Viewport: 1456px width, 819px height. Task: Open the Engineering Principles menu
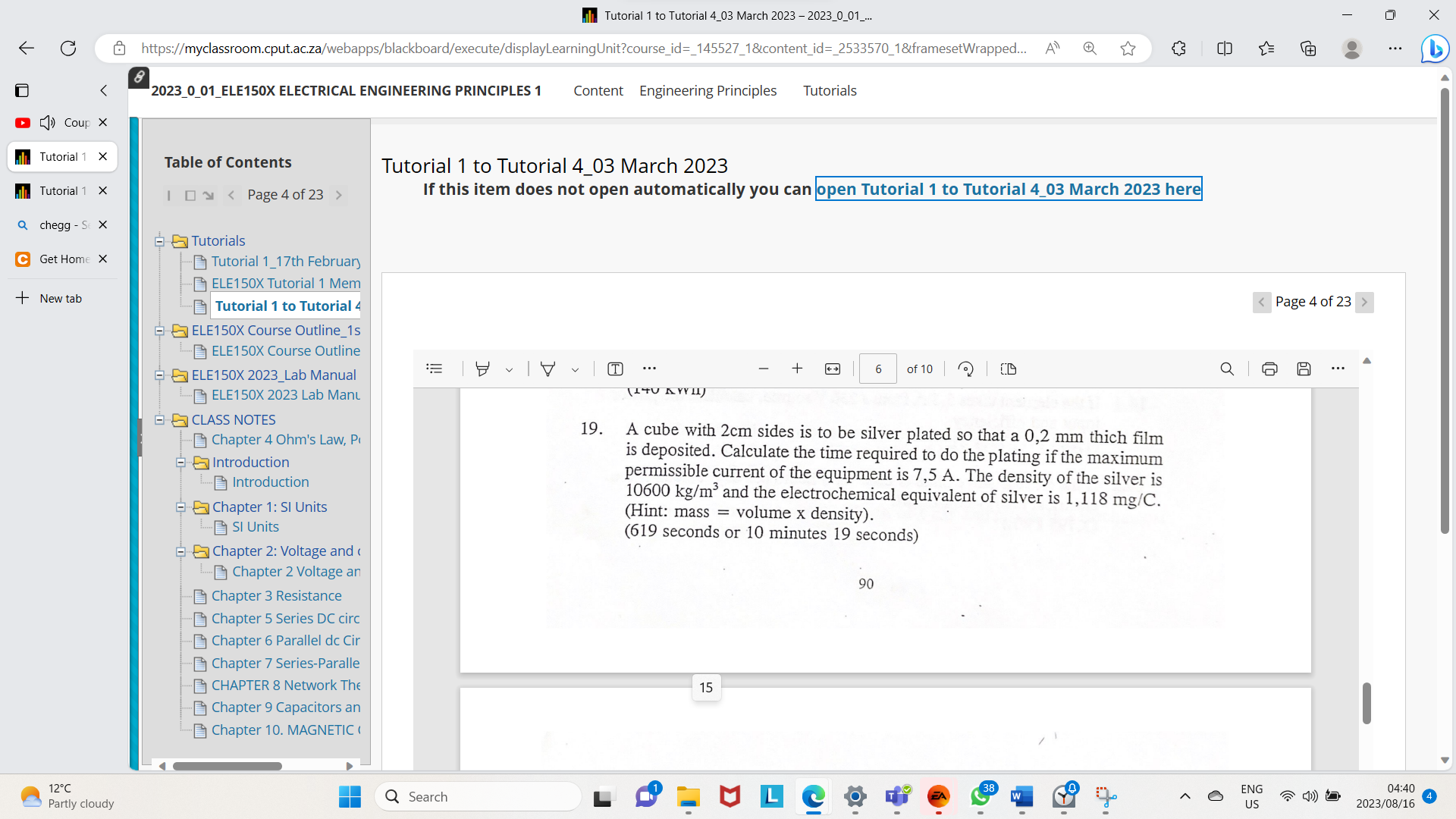tap(708, 91)
